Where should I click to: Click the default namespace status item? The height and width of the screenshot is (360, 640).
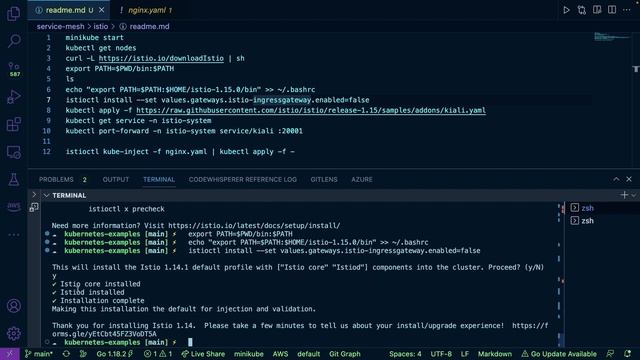point(309,354)
